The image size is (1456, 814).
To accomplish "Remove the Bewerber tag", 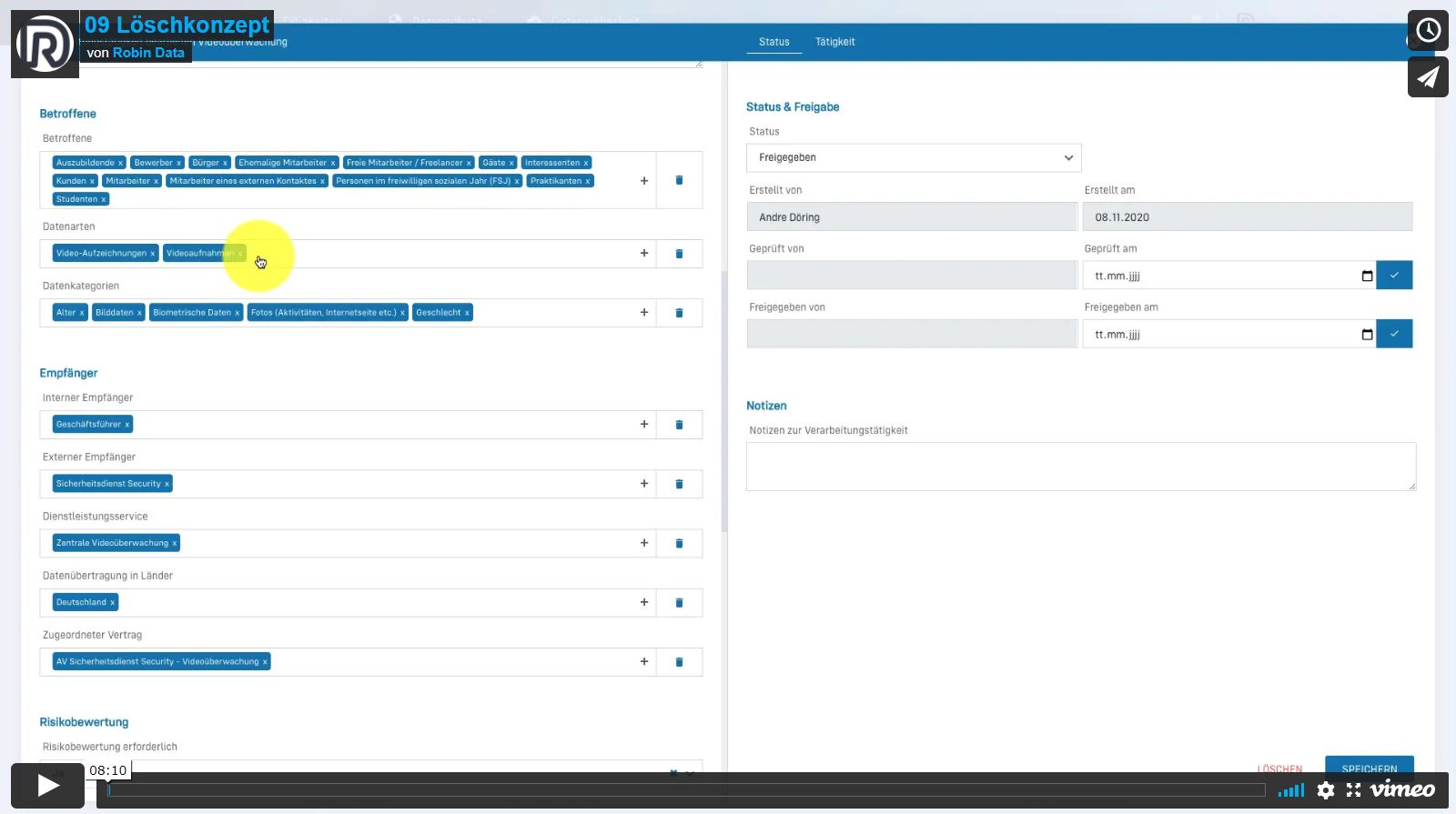I will 178,163.
